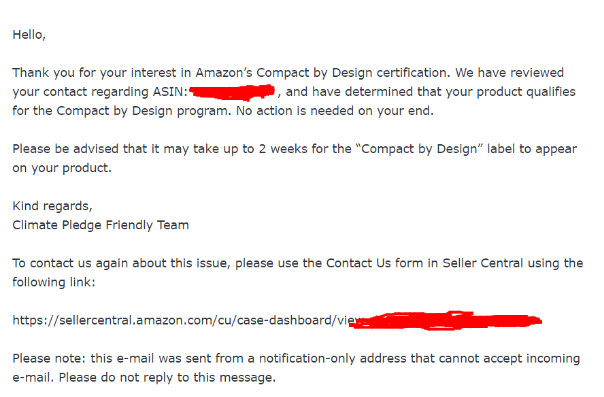The width and height of the screenshot is (604, 397).
Task: Click the words "2 weeks" in the second paragraph
Action: 282,149
